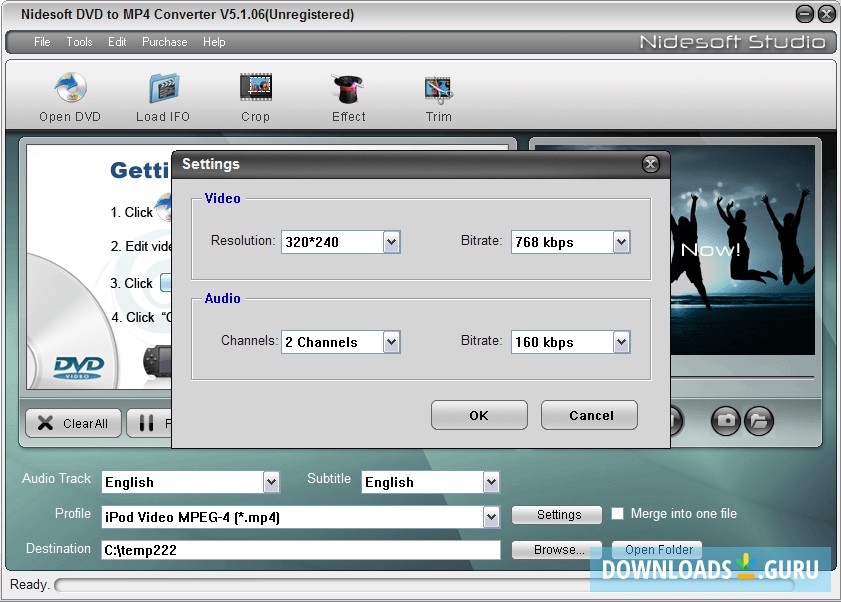Open the Tools menu

pyautogui.click(x=79, y=42)
